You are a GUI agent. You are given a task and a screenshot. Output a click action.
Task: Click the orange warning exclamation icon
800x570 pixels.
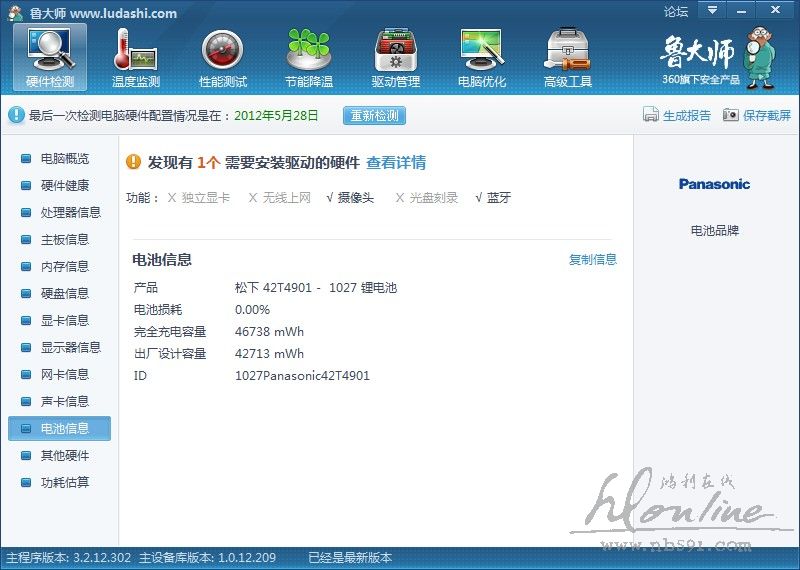coord(133,162)
